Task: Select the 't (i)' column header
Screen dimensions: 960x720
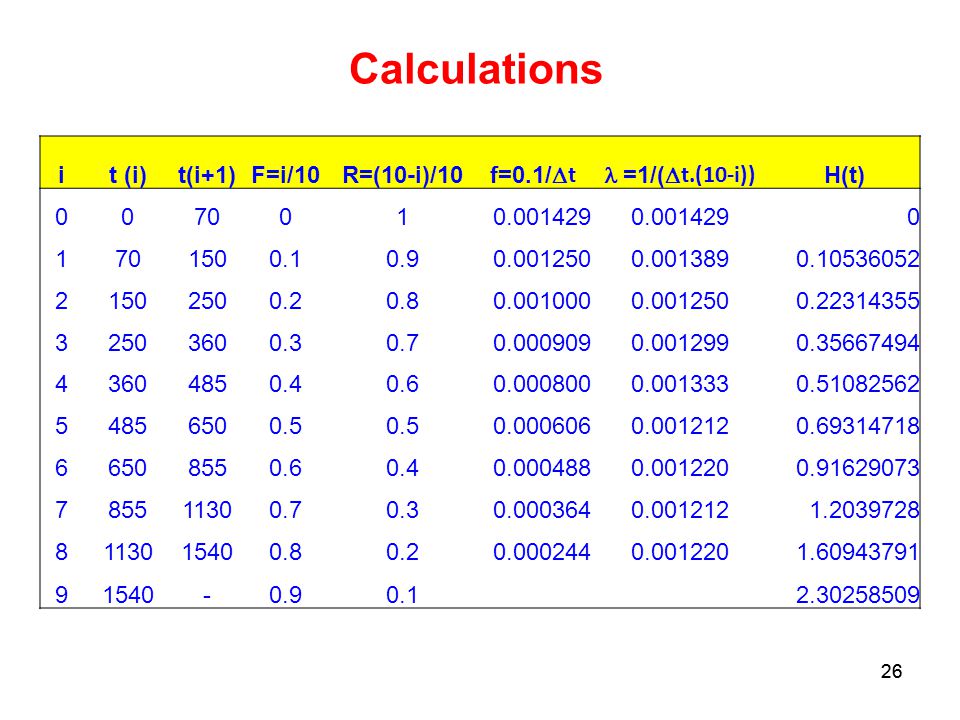Action: pyautogui.click(x=127, y=175)
